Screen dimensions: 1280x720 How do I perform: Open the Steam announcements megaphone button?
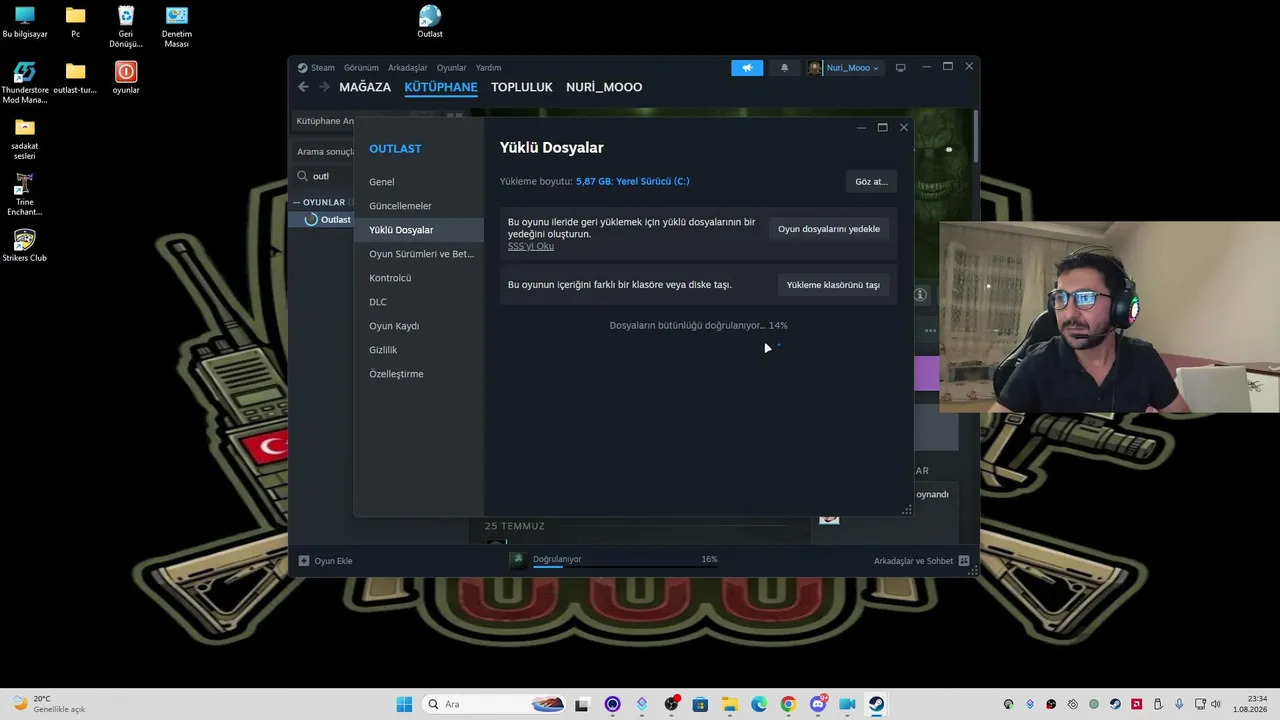click(x=747, y=68)
